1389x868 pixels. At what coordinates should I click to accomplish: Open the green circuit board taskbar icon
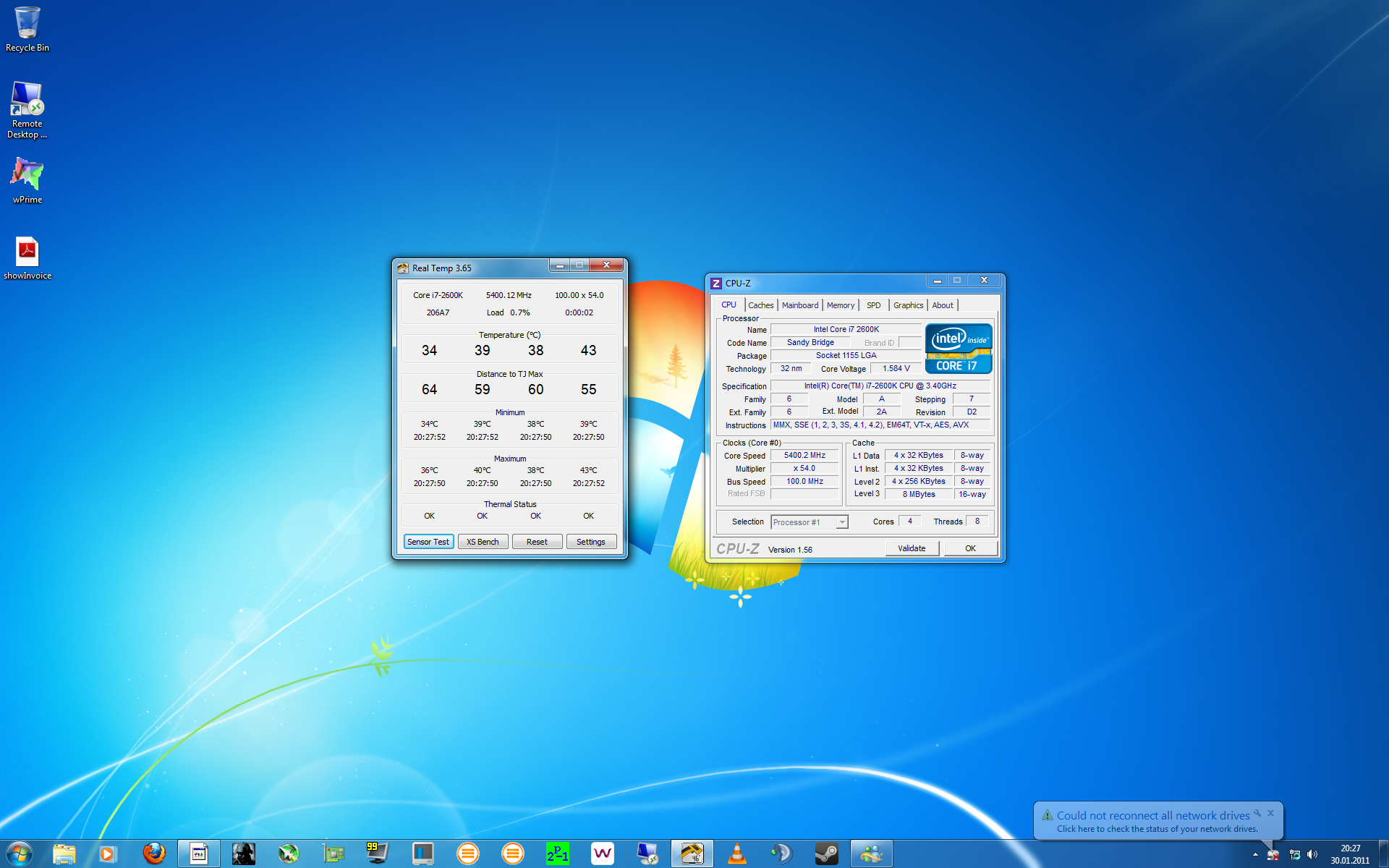point(334,854)
